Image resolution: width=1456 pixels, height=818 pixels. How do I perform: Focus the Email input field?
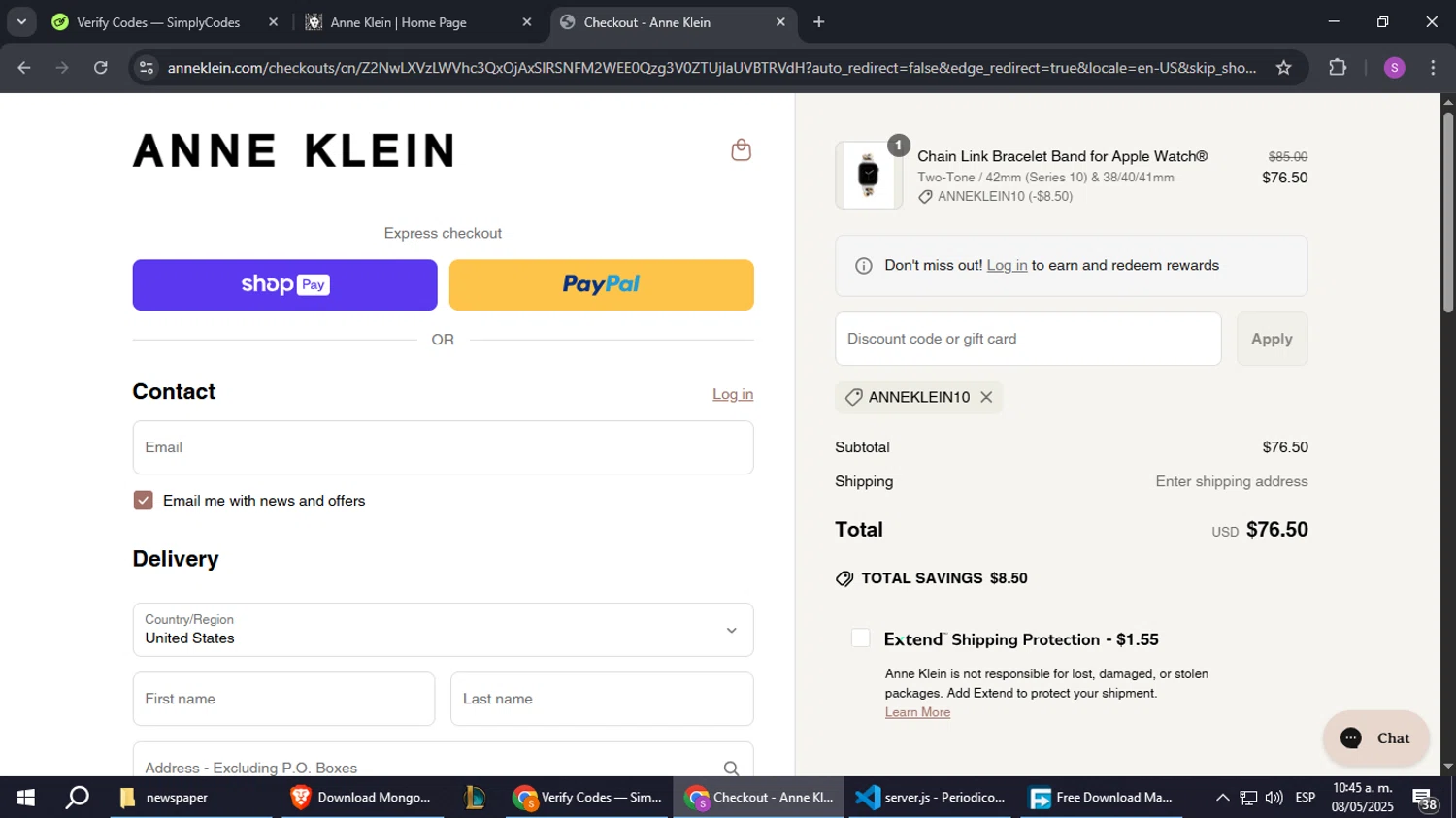(x=443, y=447)
